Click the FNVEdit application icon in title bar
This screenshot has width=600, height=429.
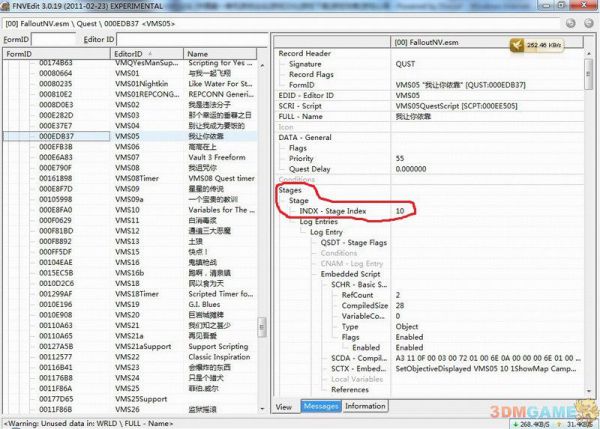click(5, 6)
